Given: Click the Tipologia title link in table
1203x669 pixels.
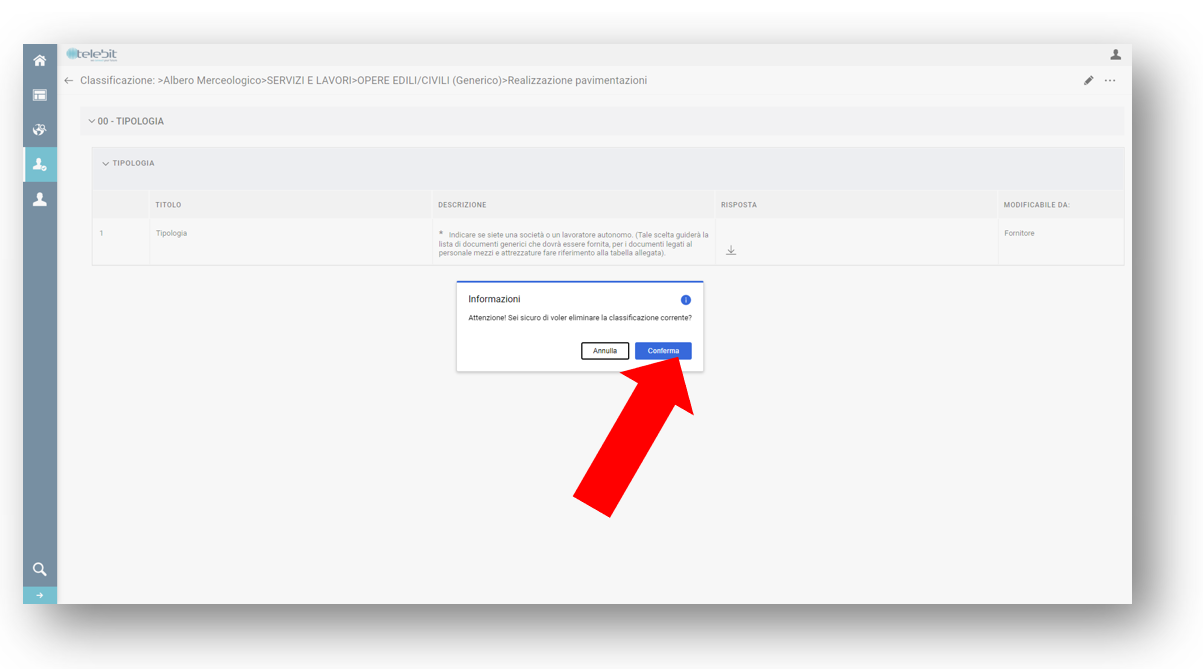Looking at the screenshot, I should [171, 234].
